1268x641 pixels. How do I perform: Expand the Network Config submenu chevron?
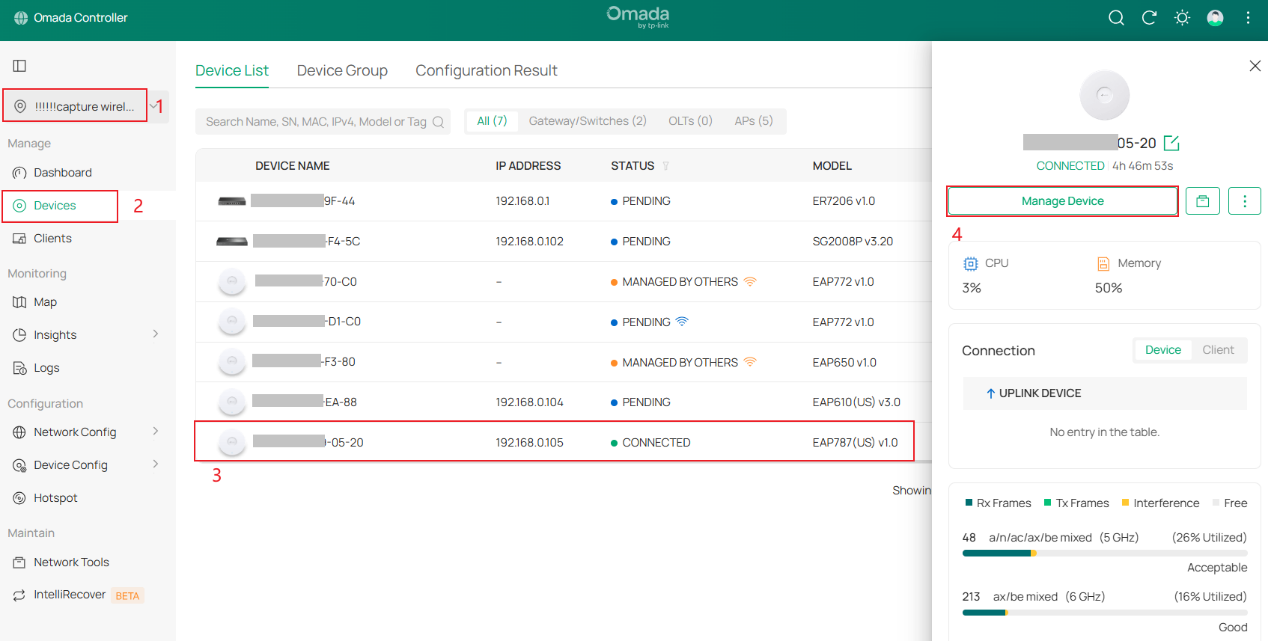[155, 431]
